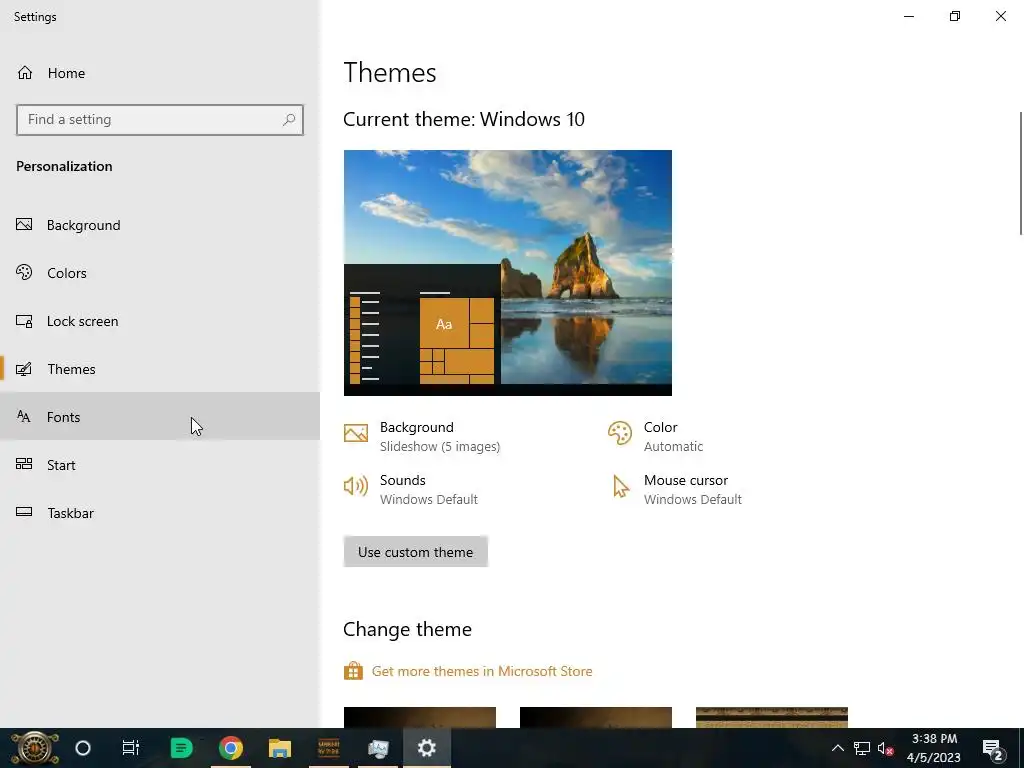This screenshot has height=768, width=1024.
Task: Click the theme Background picture icon
Action: (x=356, y=433)
